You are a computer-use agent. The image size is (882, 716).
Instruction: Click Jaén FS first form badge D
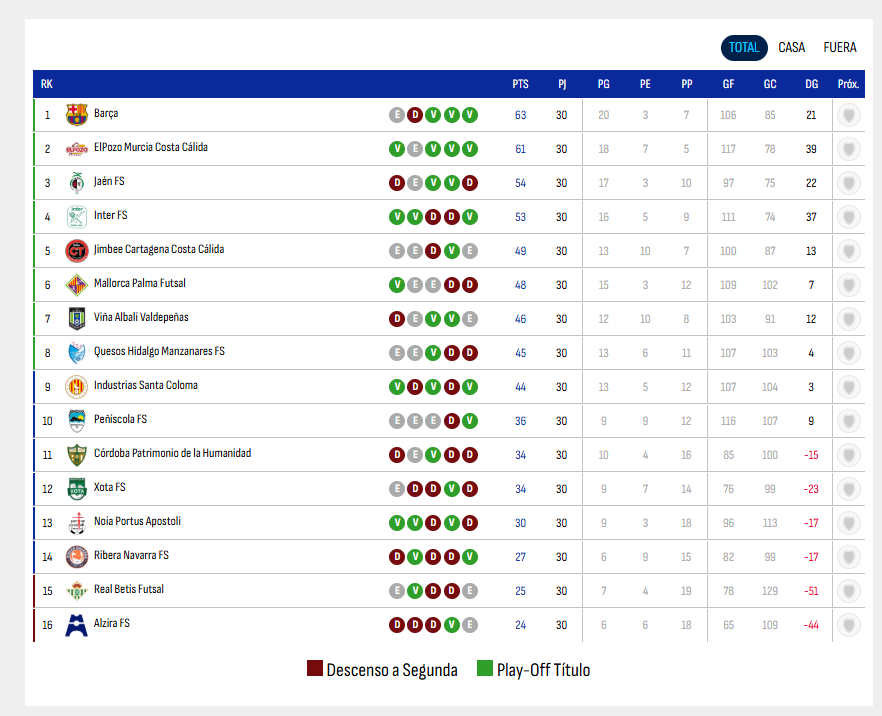pyautogui.click(x=397, y=183)
